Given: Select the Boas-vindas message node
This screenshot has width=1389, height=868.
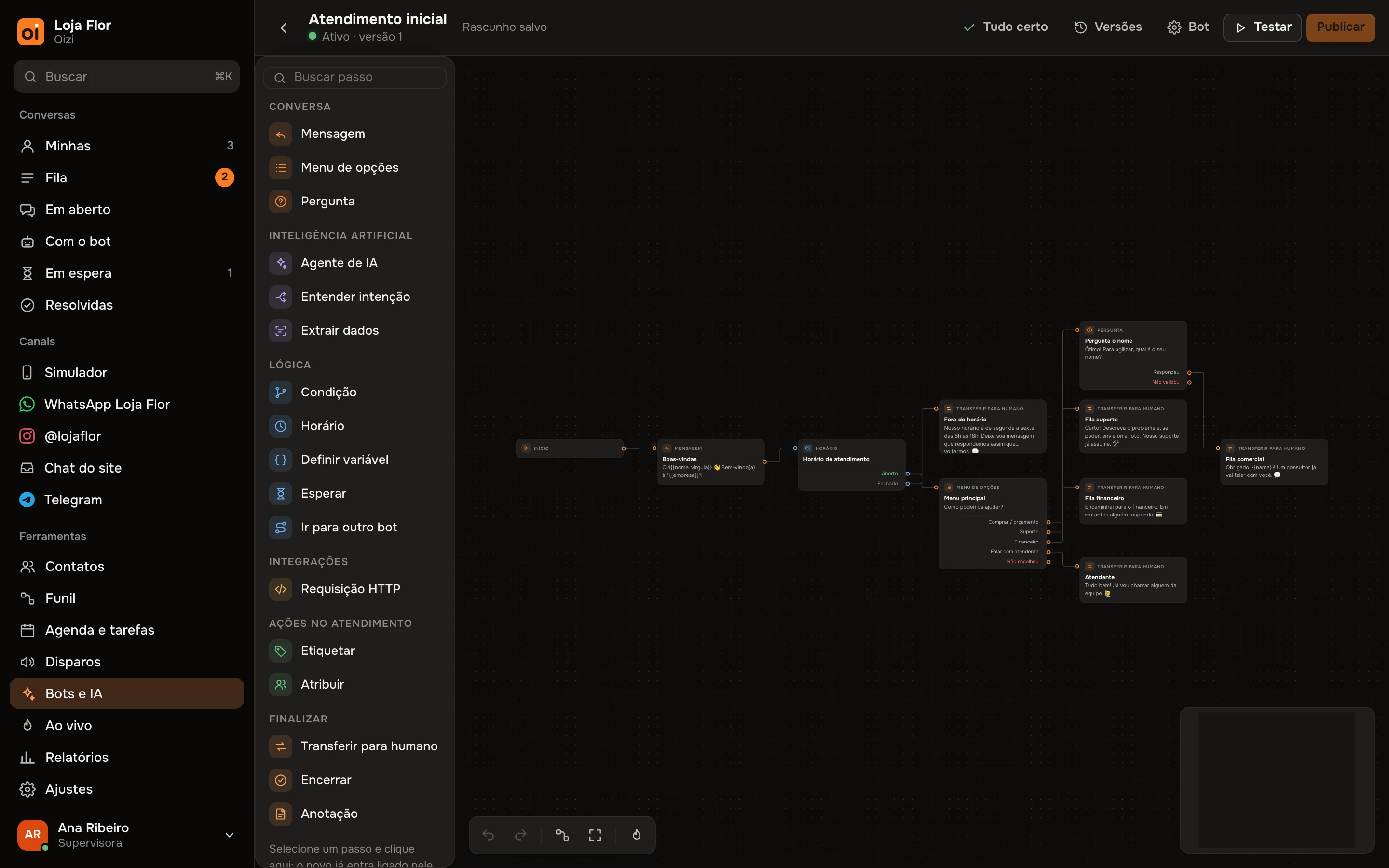Looking at the screenshot, I should (710, 462).
